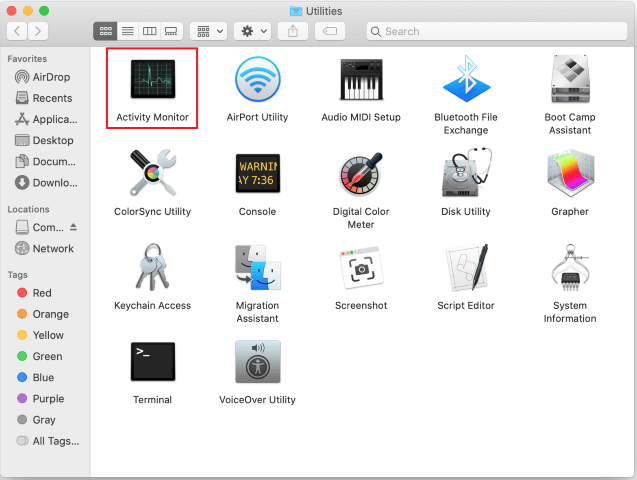Select the Console app icon
This screenshot has width=637, height=480.
point(258,173)
